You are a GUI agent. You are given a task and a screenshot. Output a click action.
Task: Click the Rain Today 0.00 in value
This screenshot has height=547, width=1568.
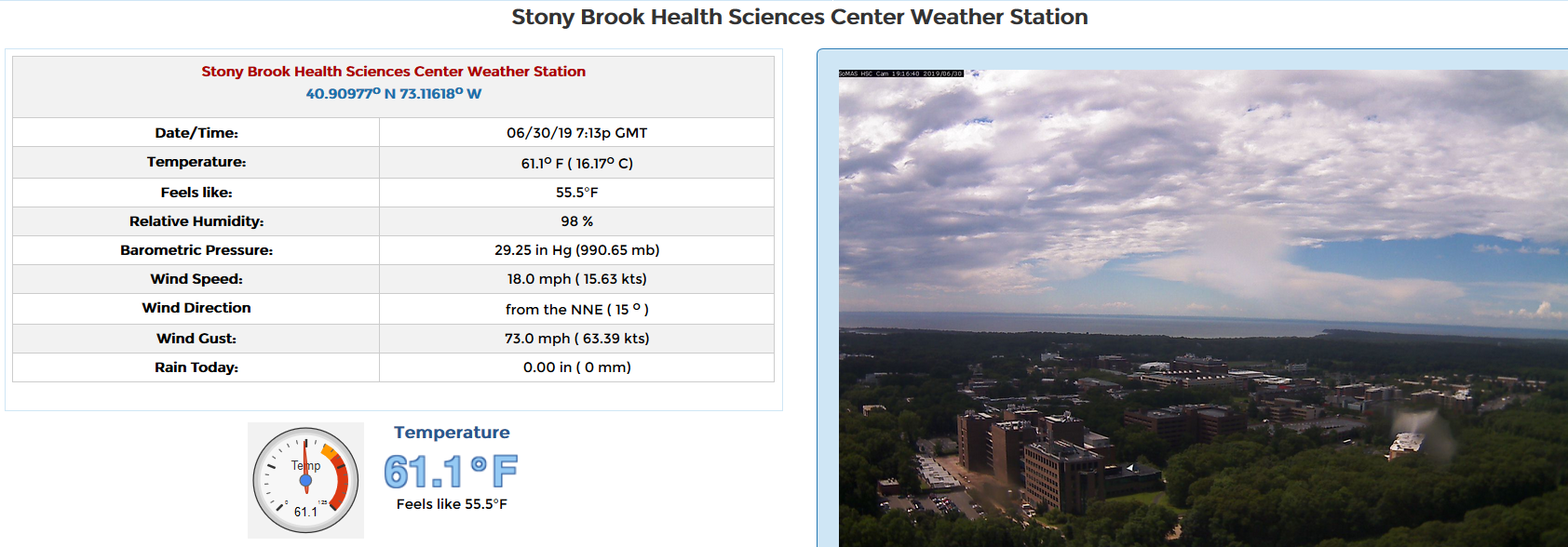(576, 367)
